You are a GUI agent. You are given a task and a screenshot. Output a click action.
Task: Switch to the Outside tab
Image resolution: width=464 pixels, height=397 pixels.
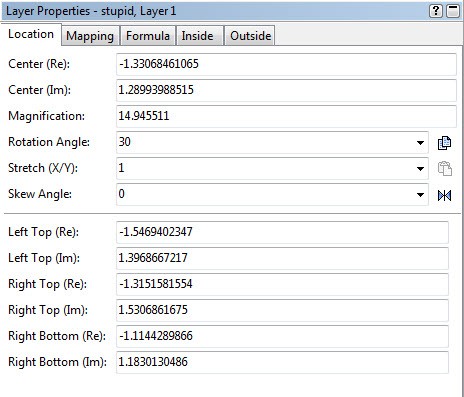pos(251,36)
